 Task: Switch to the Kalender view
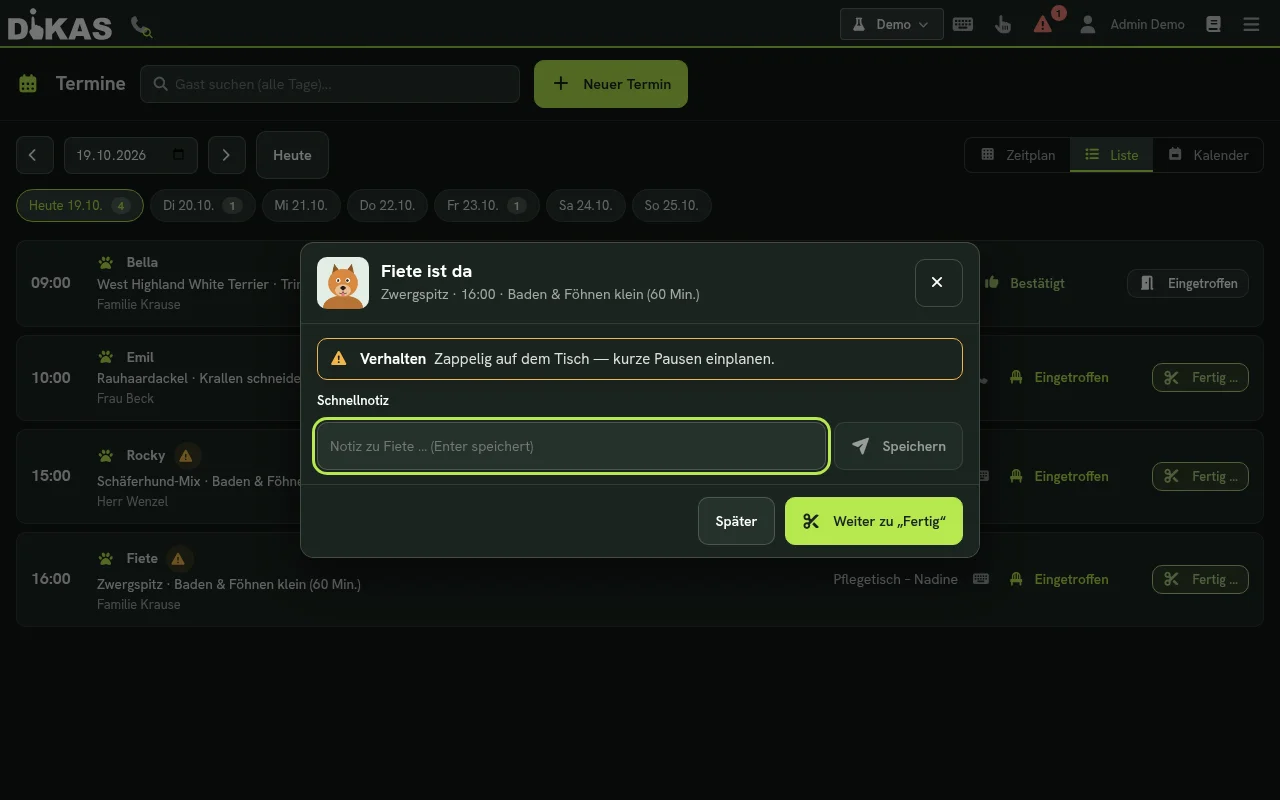coord(1208,155)
